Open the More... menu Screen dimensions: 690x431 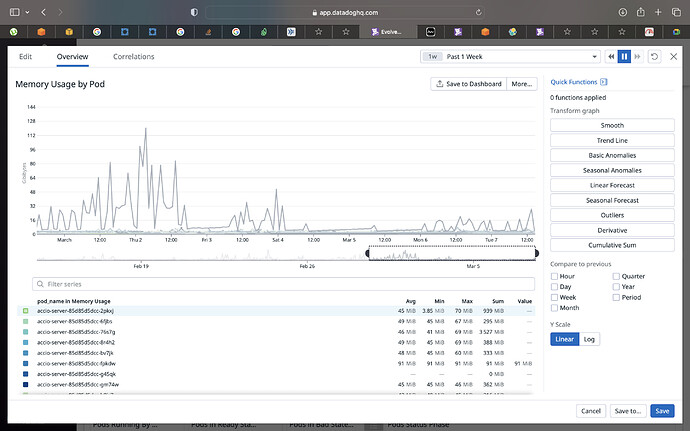pyautogui.click(x=522, y=84)
